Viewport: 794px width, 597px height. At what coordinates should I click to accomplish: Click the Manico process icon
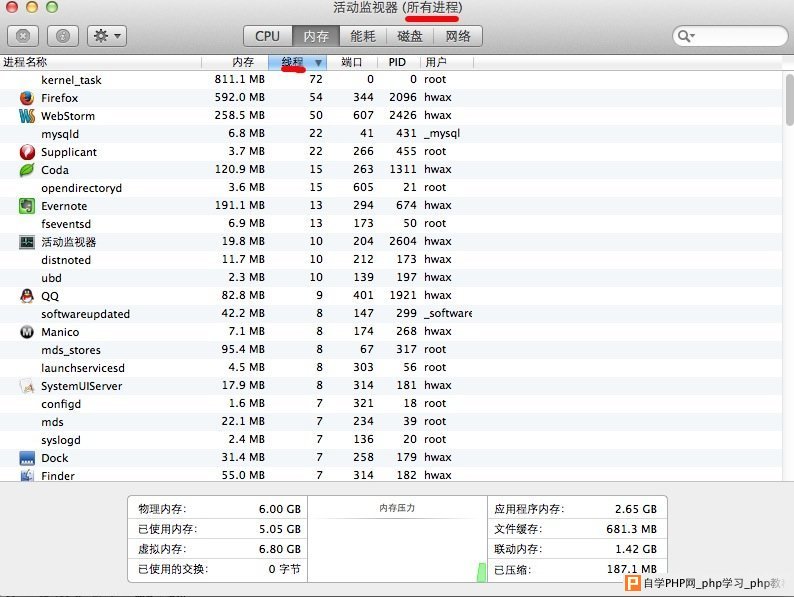(27, 332)
